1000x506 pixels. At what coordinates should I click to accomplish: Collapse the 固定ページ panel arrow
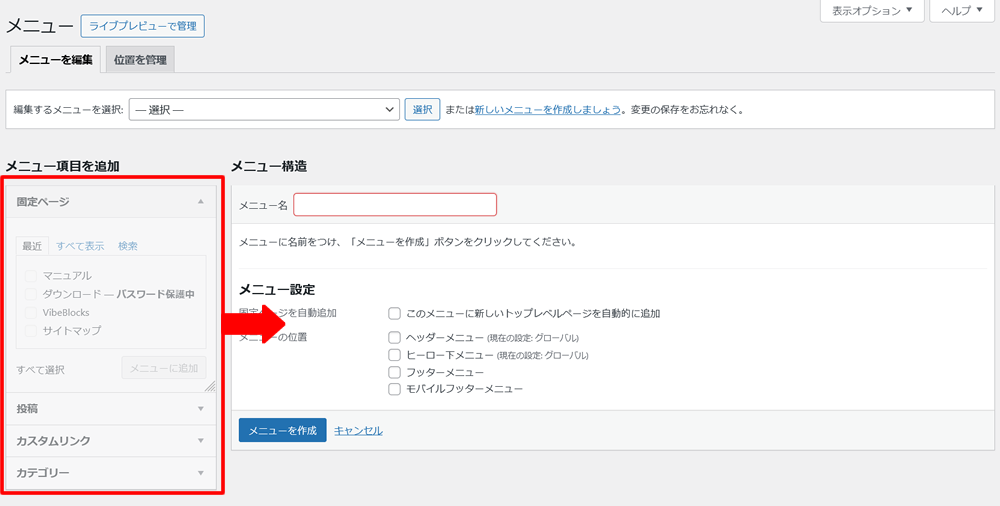coord(201,202)
